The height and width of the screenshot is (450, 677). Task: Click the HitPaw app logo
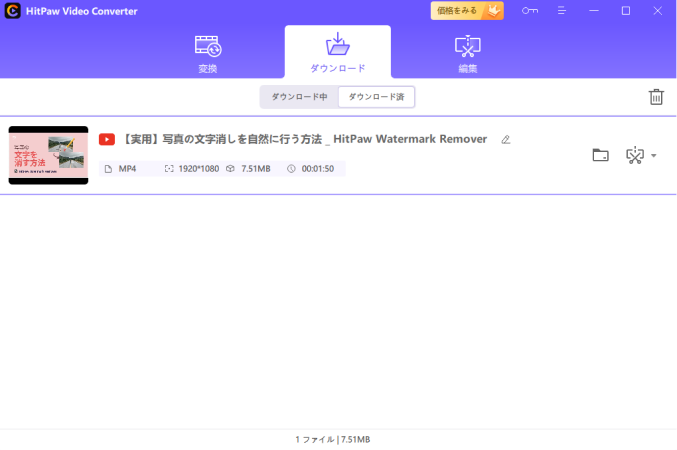click(x=13, y=11)
